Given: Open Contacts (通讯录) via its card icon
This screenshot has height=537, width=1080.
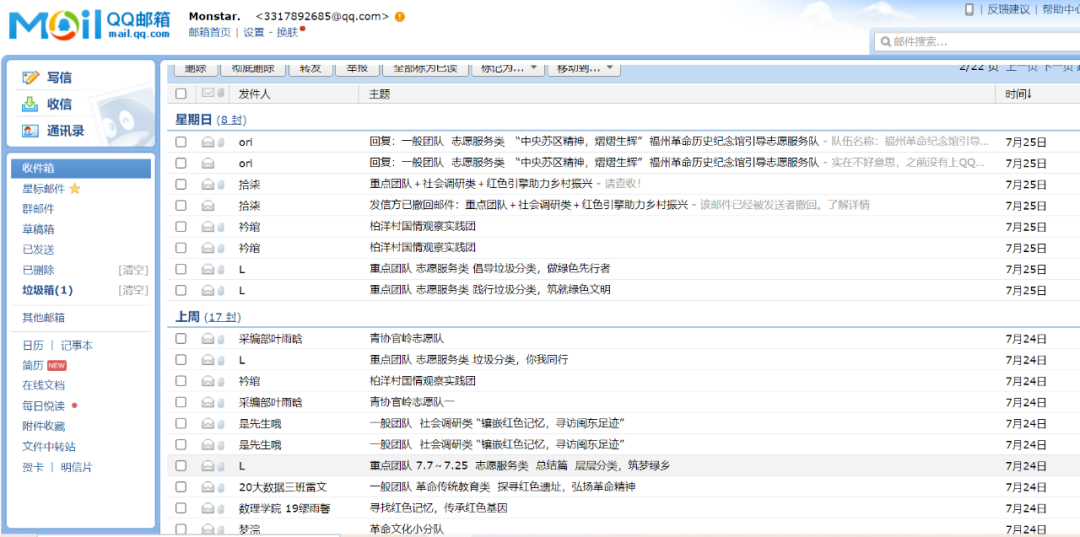Looking at the screenshot, I should (x=31, y=131).
